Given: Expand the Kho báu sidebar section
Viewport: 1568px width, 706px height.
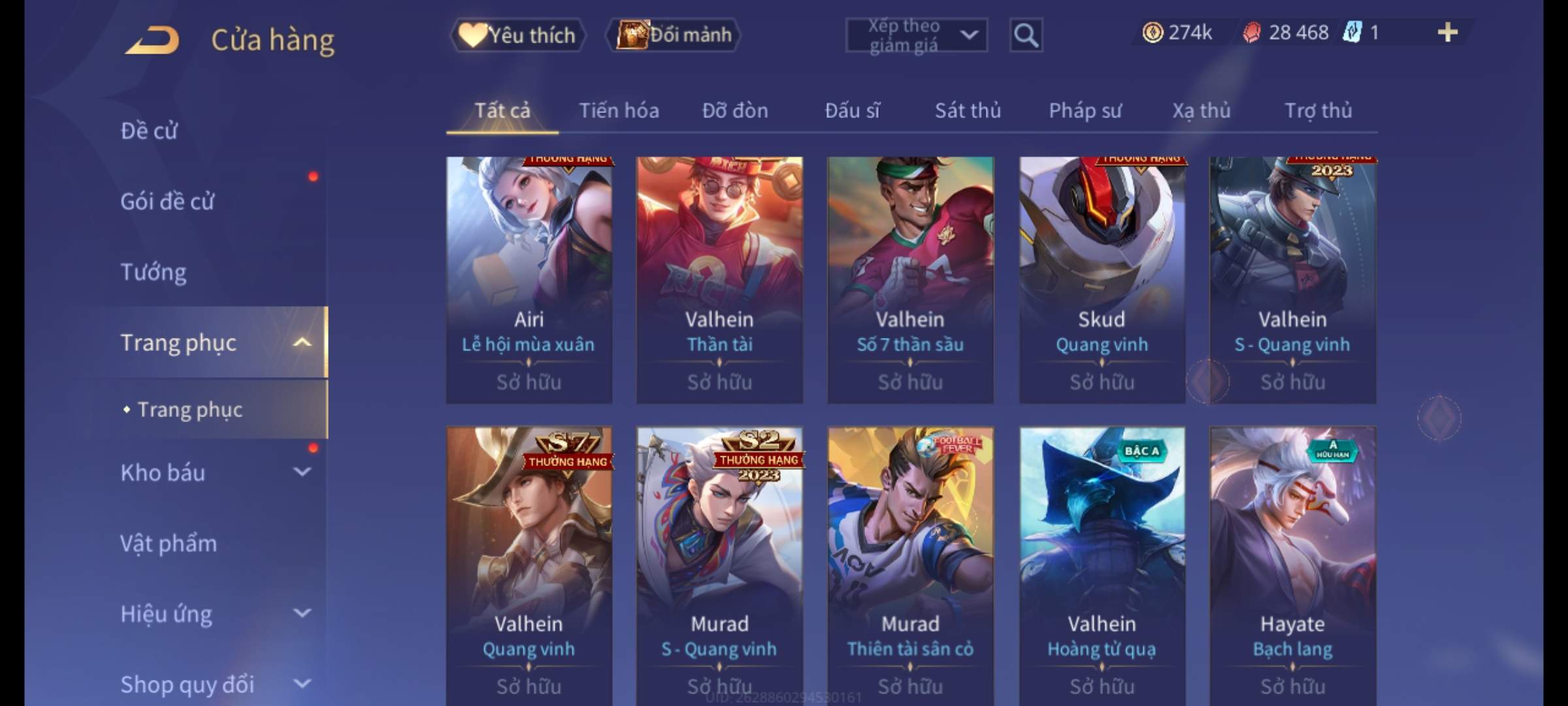Looking at the screenshot, I should pos(302,472).
